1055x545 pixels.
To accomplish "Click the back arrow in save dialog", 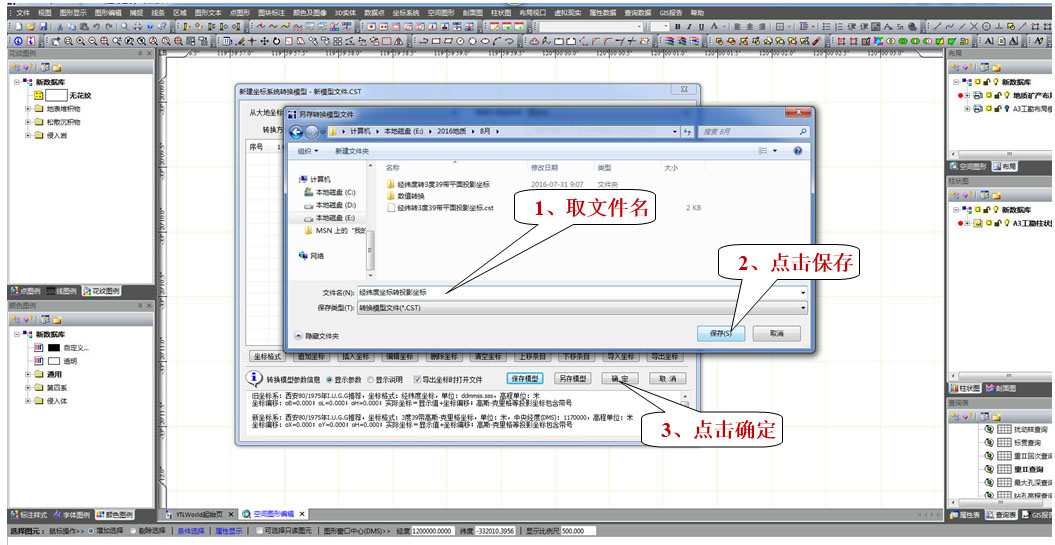I will pyautogui.click(x=297, y=131).
